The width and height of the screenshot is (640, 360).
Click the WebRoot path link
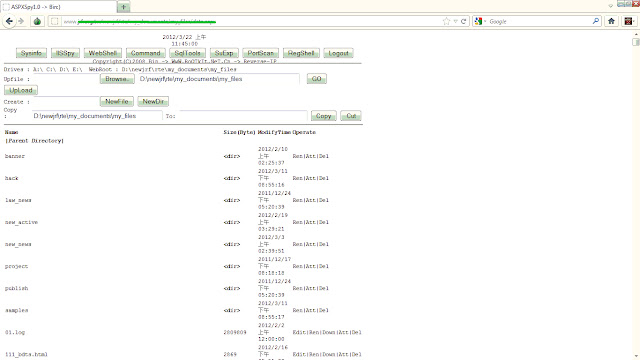[x=179, y=69]
